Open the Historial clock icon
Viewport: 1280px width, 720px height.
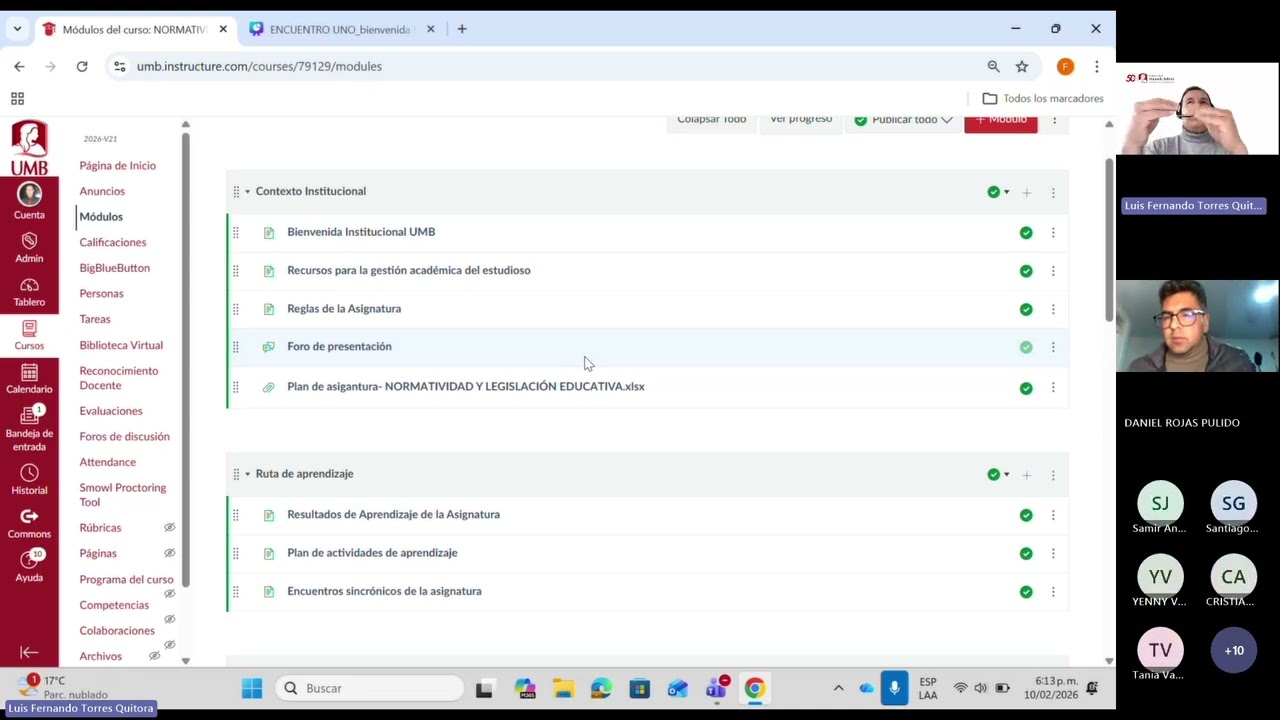29,473
